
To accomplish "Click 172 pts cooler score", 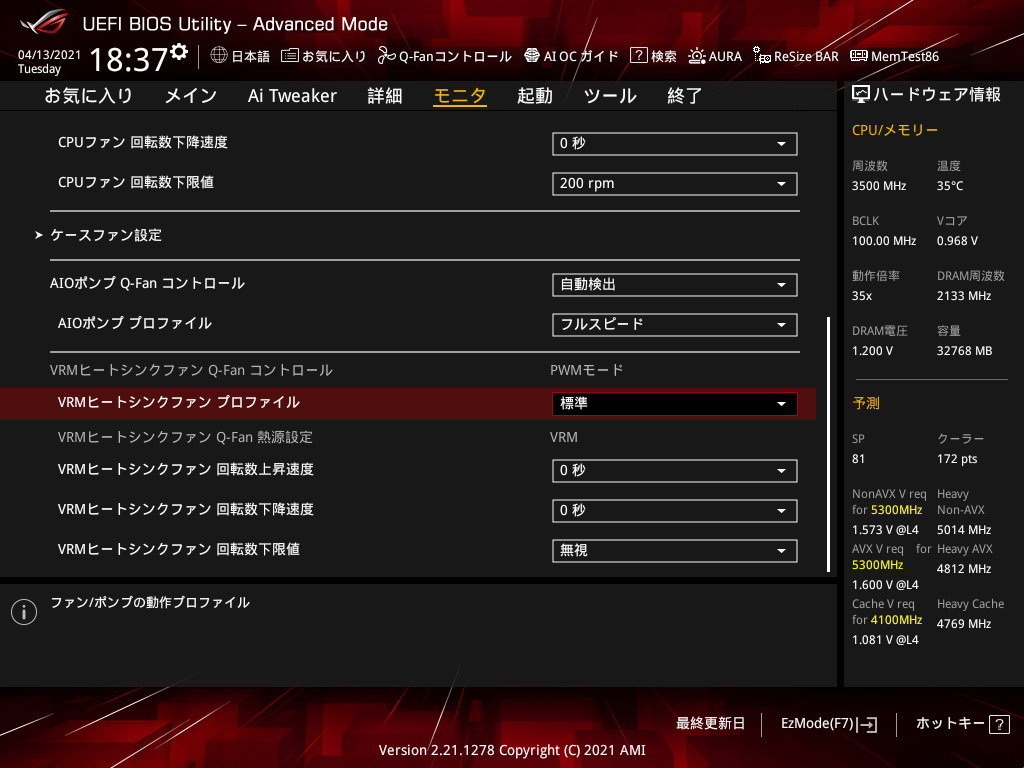I will 957,459.
